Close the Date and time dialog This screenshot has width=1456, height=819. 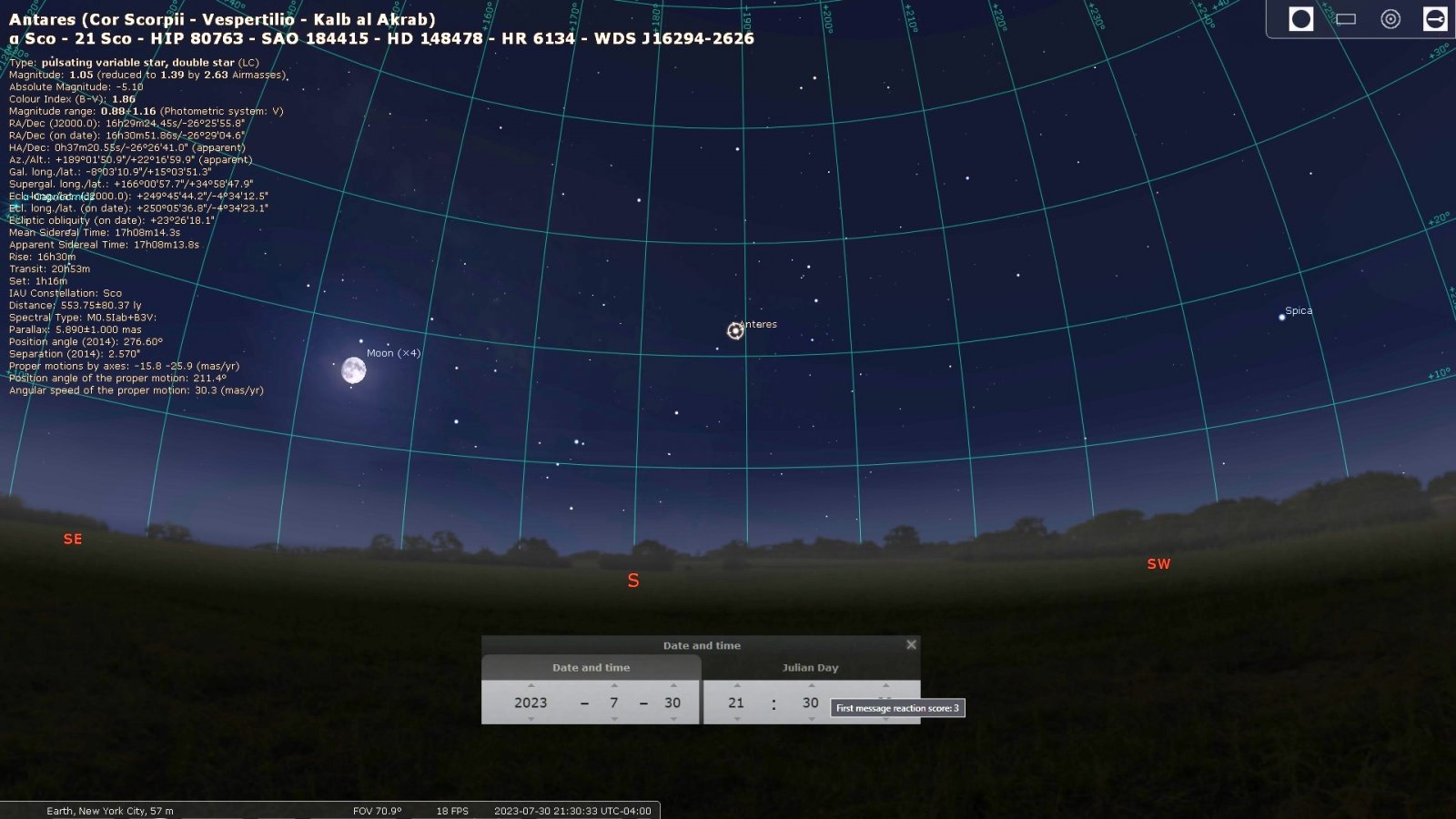911,644
